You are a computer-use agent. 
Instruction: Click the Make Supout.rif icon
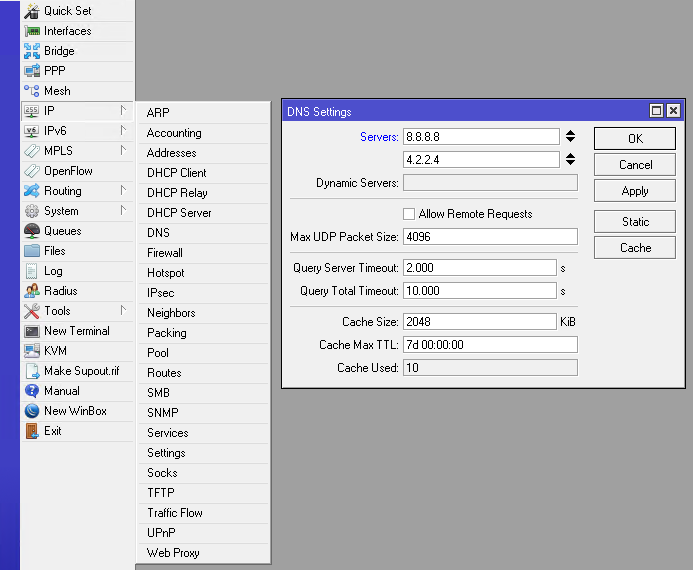(x=32, y=371)
